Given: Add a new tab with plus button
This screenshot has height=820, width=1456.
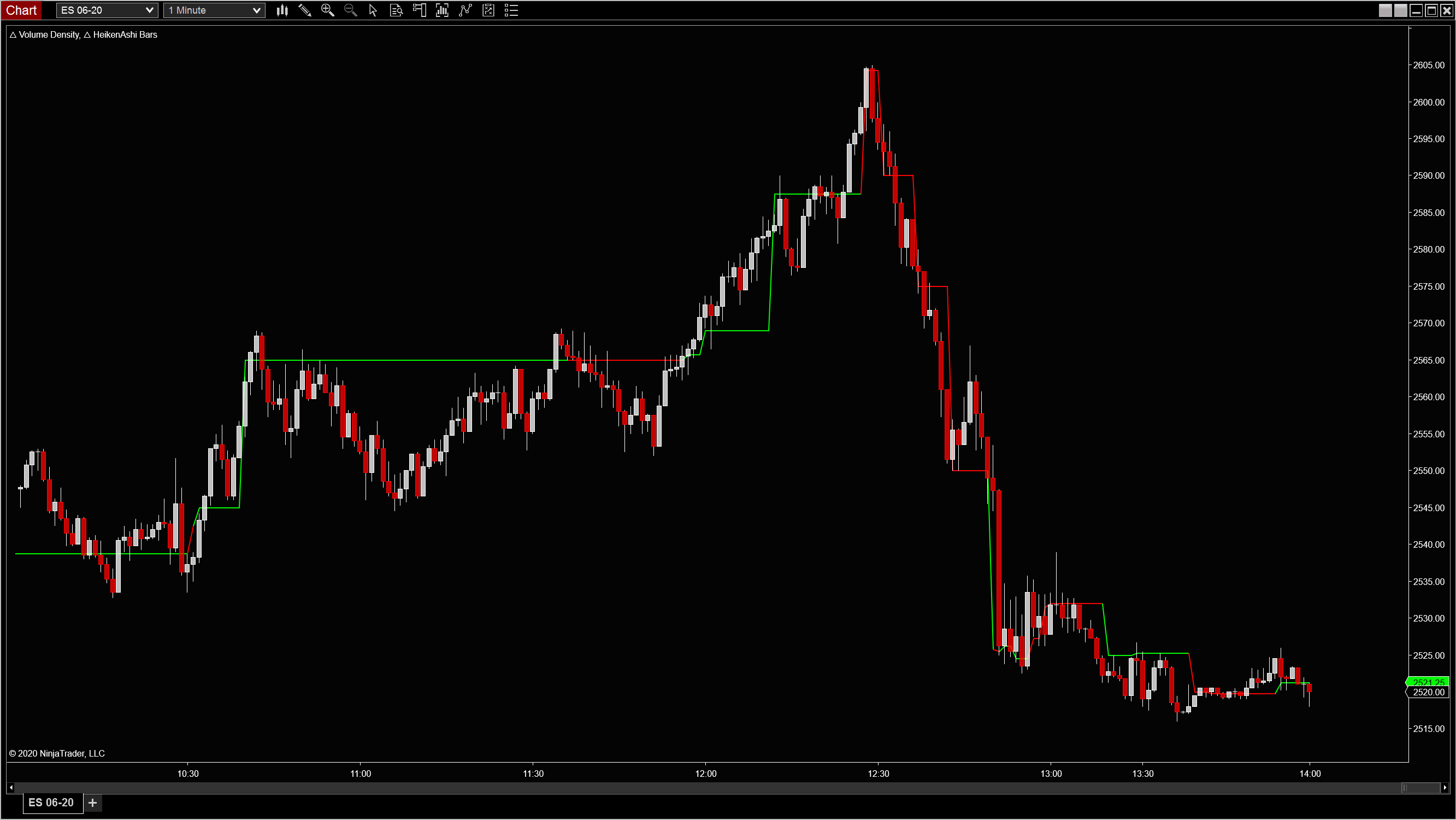Looking at the screenshot, I should [93, 803].
